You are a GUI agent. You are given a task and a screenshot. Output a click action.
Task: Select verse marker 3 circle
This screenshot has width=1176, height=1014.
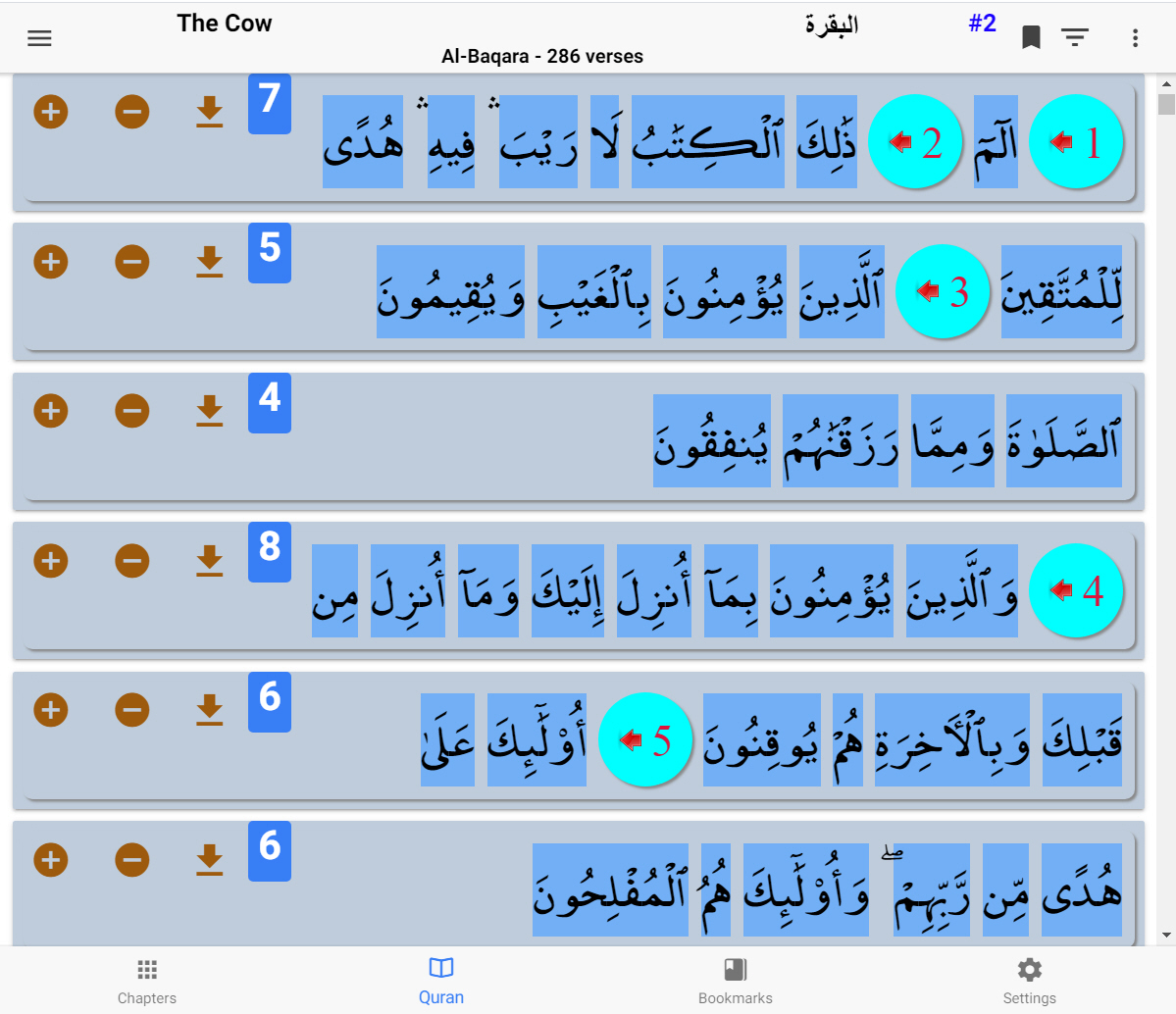(x=943, y=291)
